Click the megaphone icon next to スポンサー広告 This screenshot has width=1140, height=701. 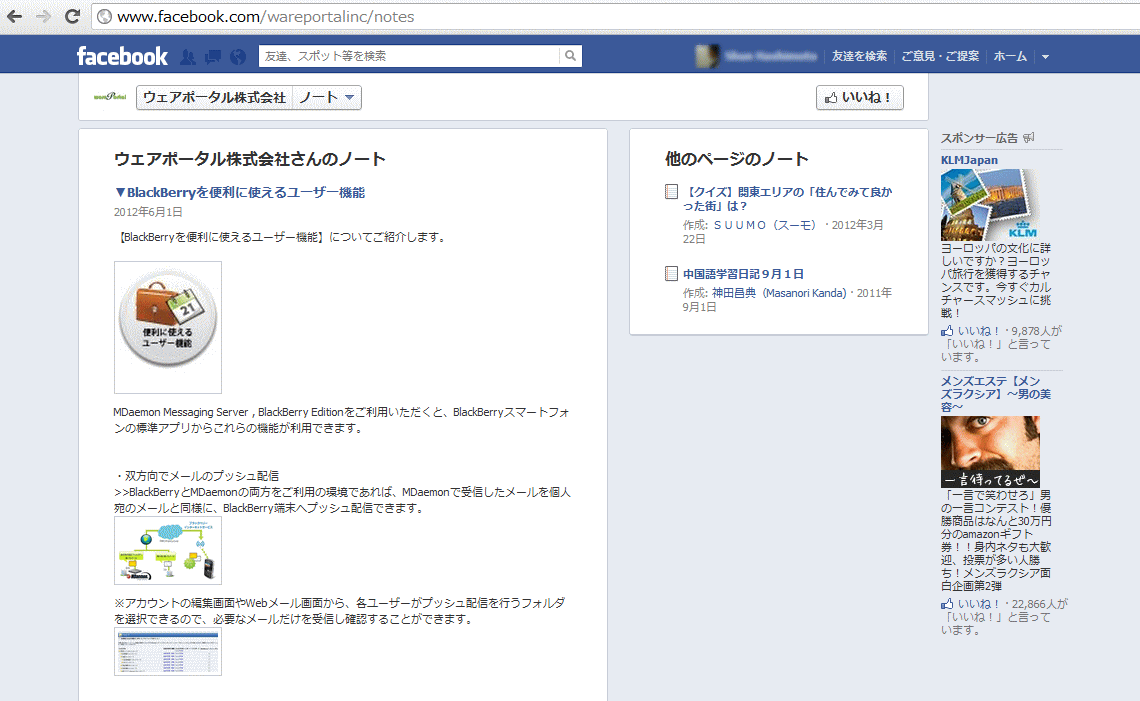(1028, 137)
